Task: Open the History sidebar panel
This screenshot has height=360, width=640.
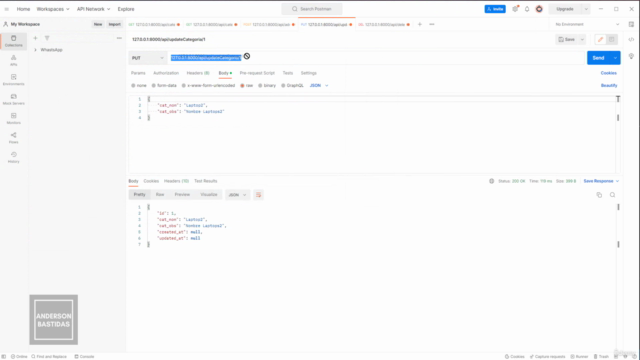Action: coord(13,157)
